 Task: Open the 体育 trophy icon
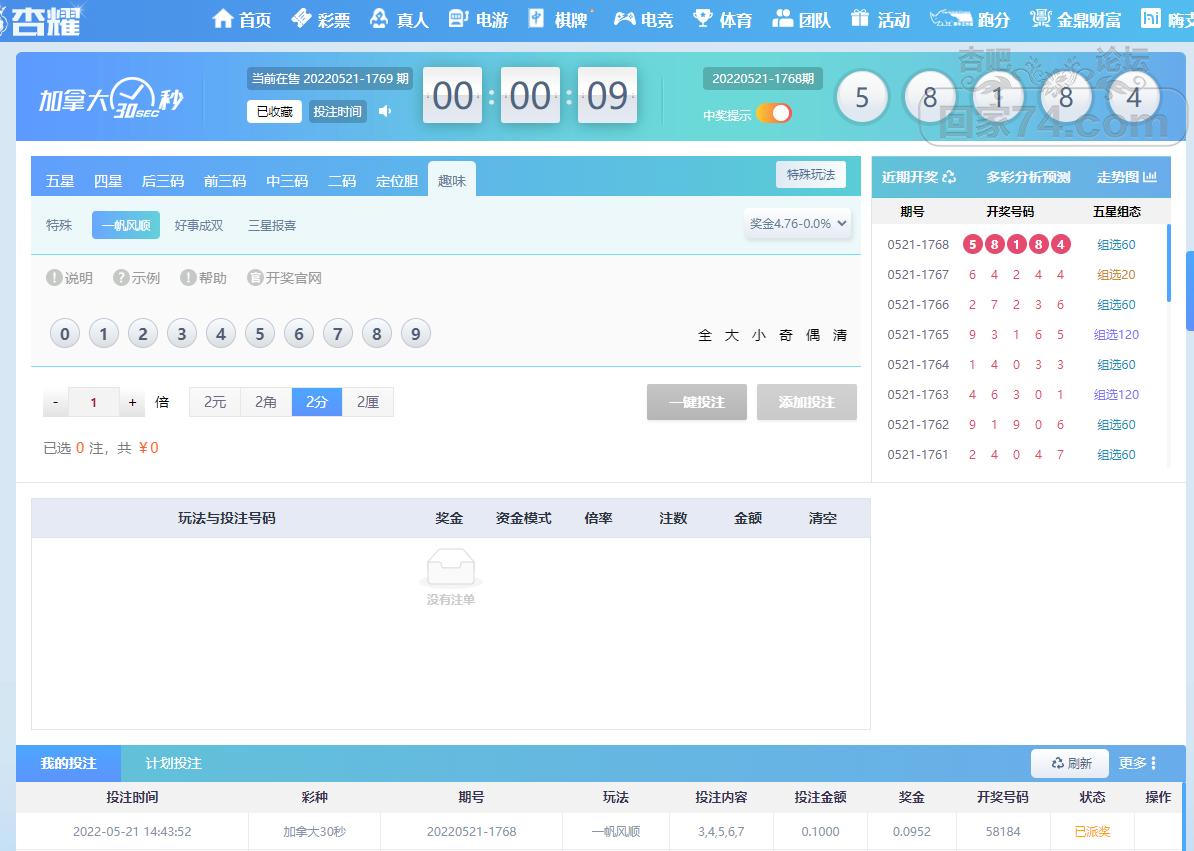(x=703, y=18)
